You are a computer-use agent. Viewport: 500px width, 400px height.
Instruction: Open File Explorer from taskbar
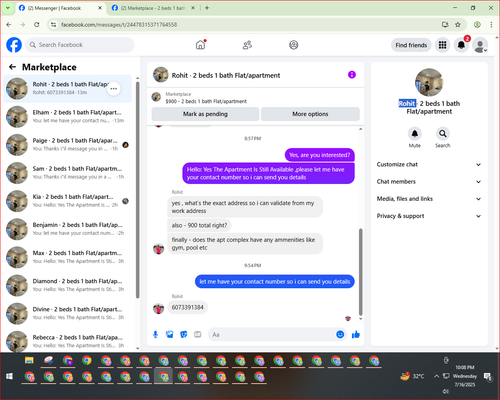point(29,360)
